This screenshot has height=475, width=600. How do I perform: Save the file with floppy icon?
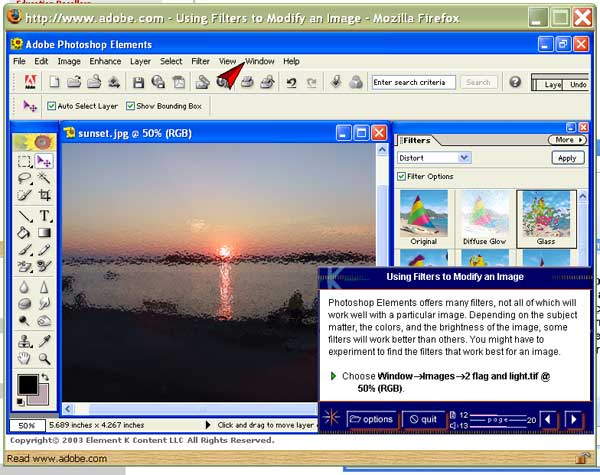(139, 82)
